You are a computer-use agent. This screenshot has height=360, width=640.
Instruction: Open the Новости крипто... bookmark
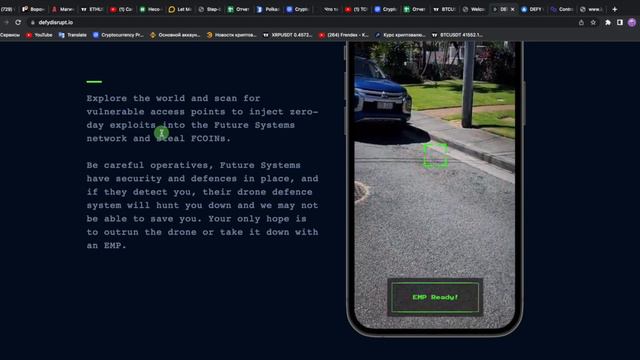click(231, 35)
